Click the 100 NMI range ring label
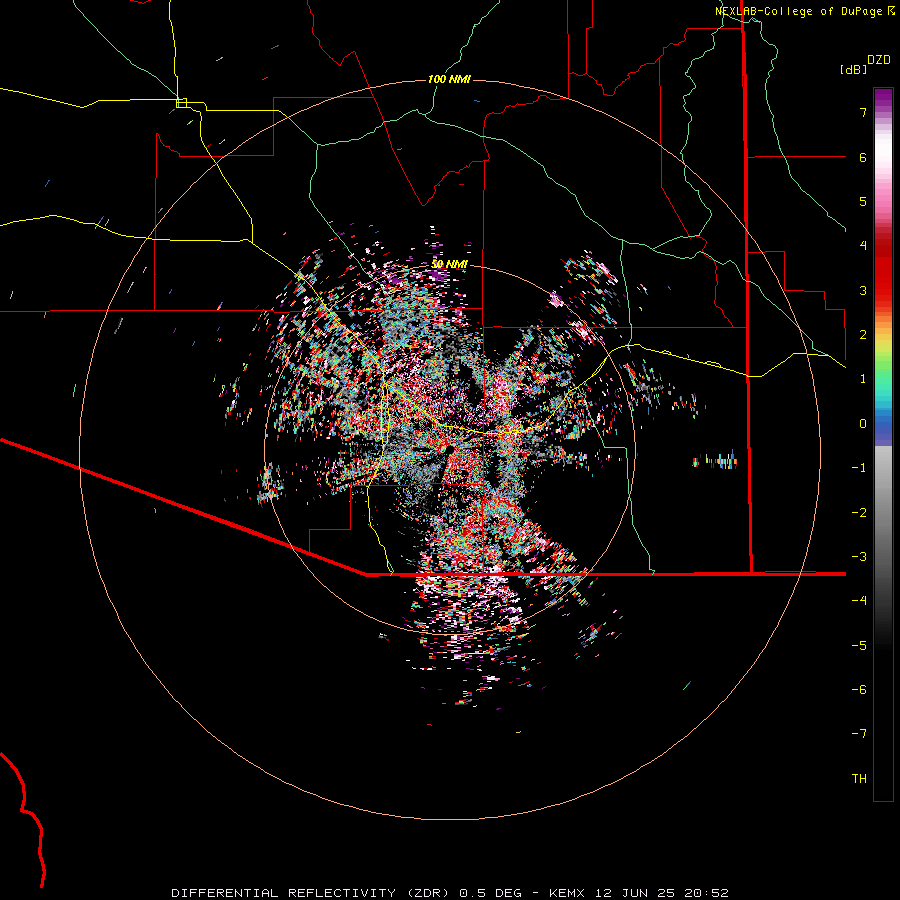Screen dimensions: 900x900 tap(449, 79)
